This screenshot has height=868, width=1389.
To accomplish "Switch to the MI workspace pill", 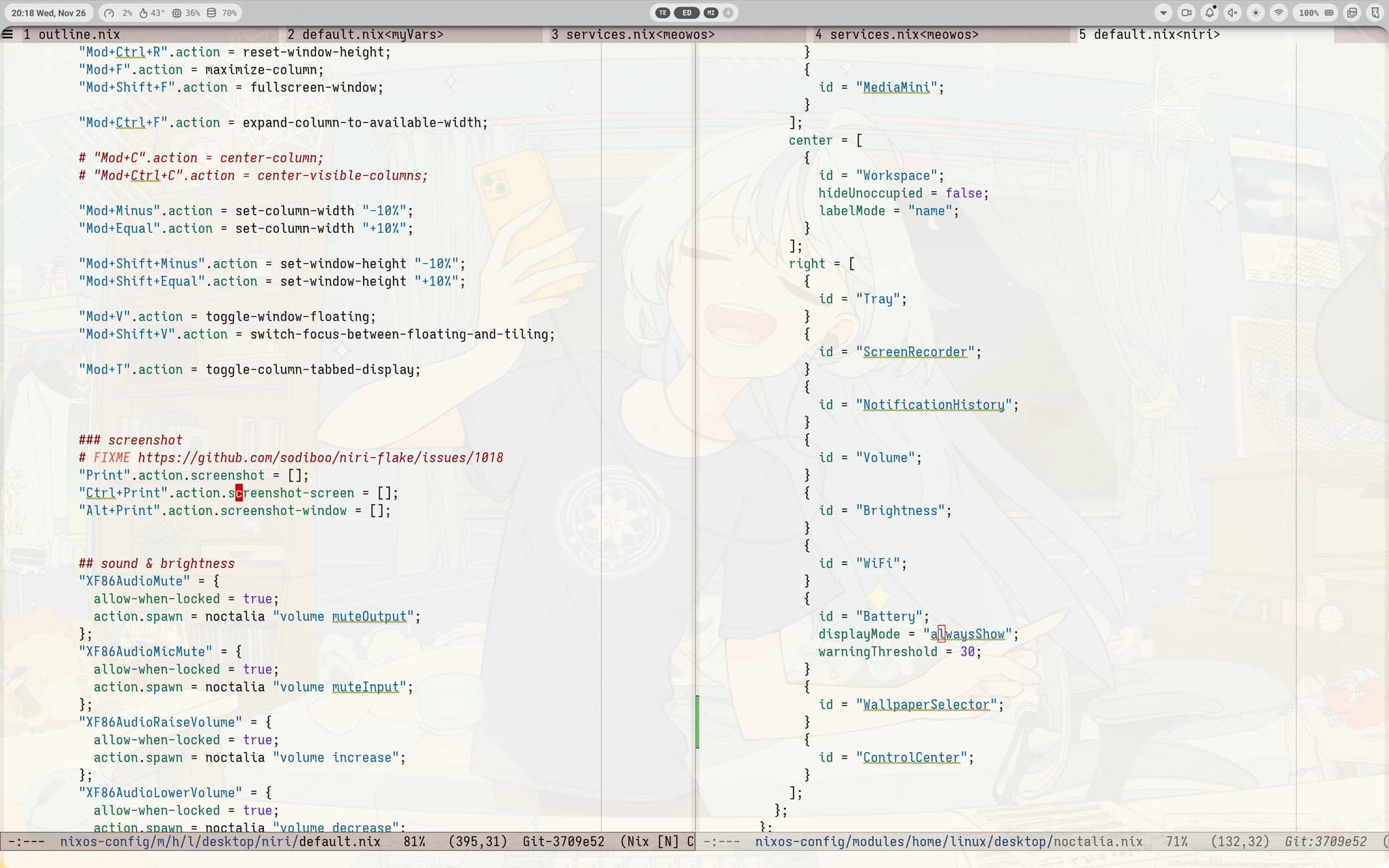I will pyautogui.click(x=711, y=12).
